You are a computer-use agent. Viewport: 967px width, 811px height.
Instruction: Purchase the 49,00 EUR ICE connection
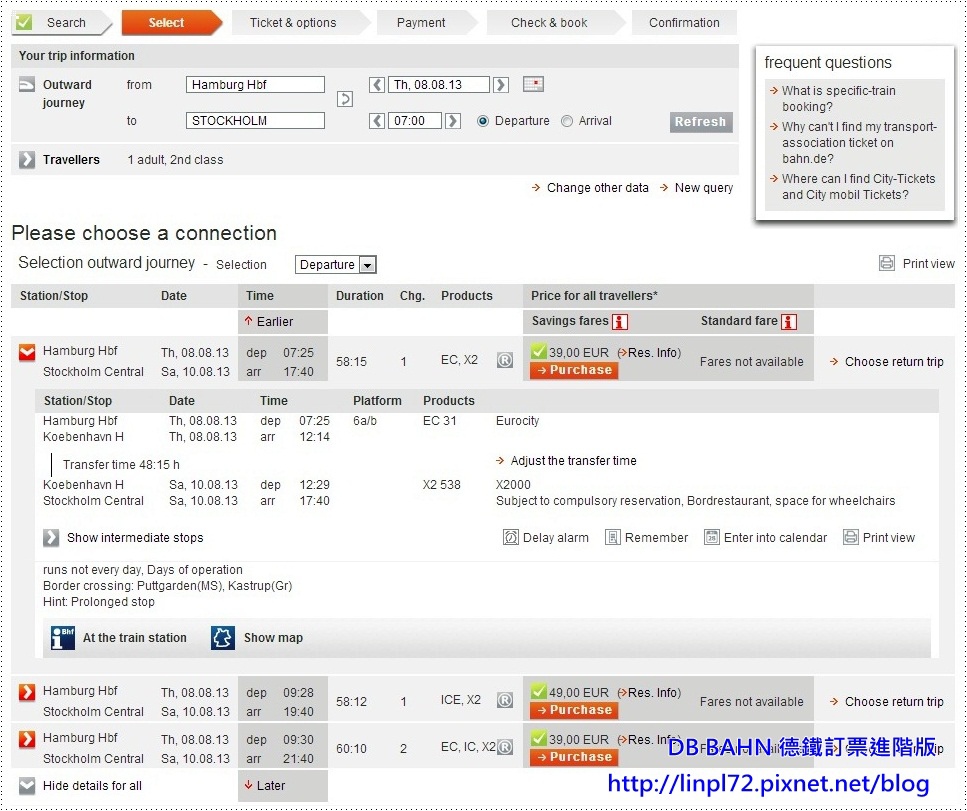pyautogui.click(x=574, y=710)
